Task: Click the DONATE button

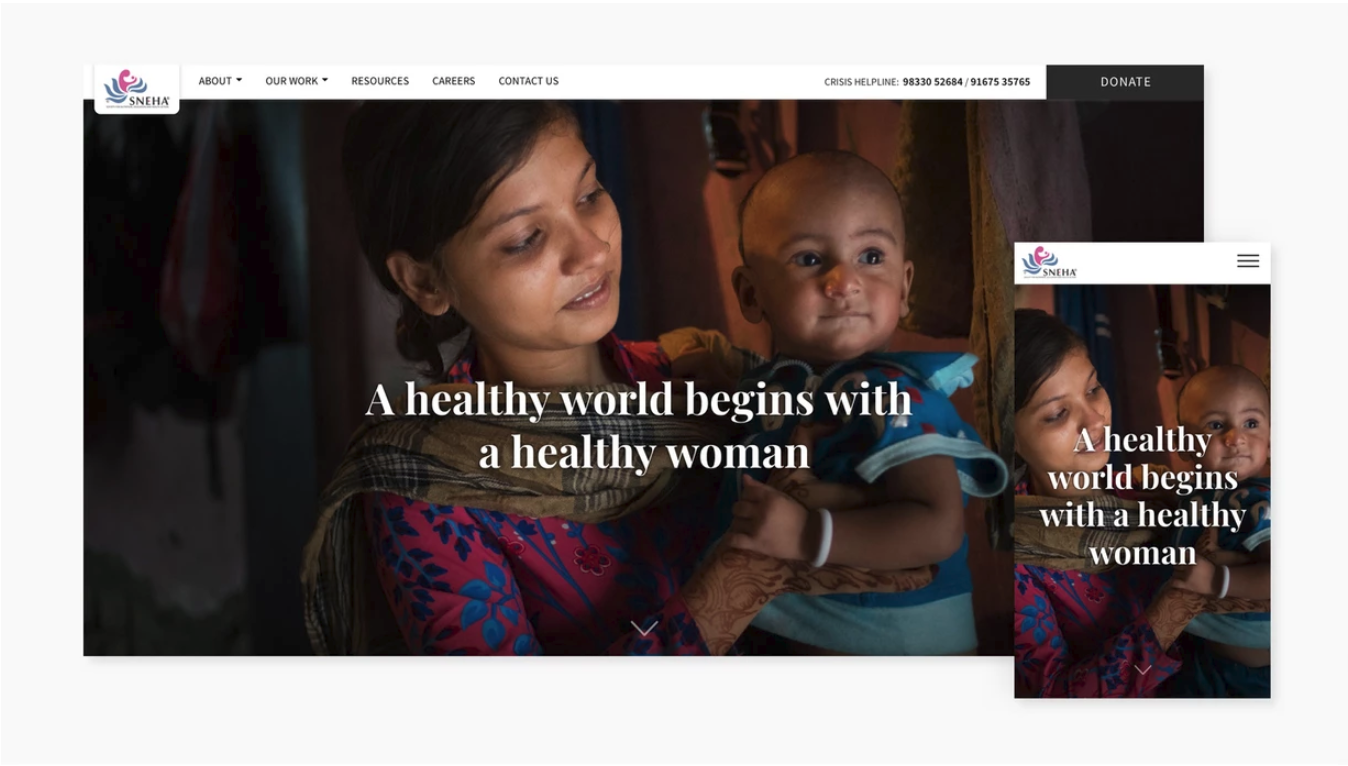Action: click(x=1125, y=82)
